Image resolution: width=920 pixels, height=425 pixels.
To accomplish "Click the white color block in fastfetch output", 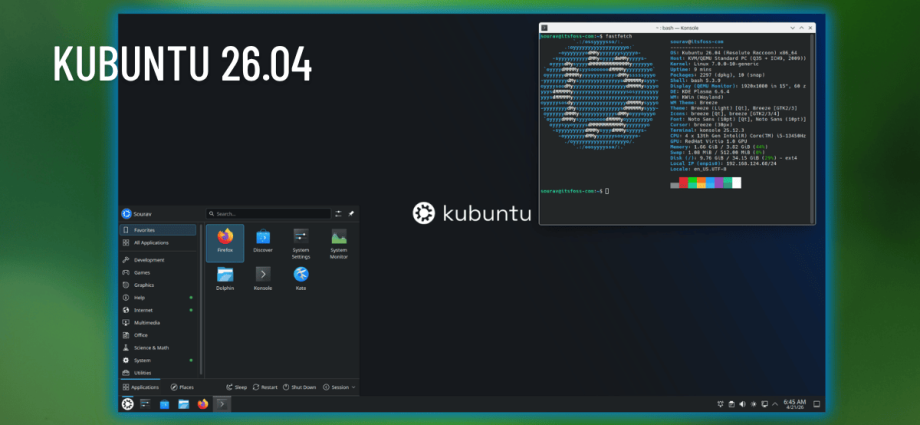I will [736, 183].
